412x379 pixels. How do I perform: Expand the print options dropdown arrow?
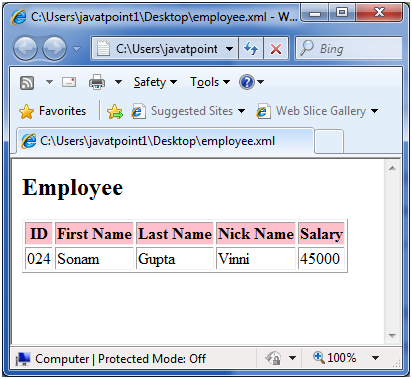[x=118, y=82]
